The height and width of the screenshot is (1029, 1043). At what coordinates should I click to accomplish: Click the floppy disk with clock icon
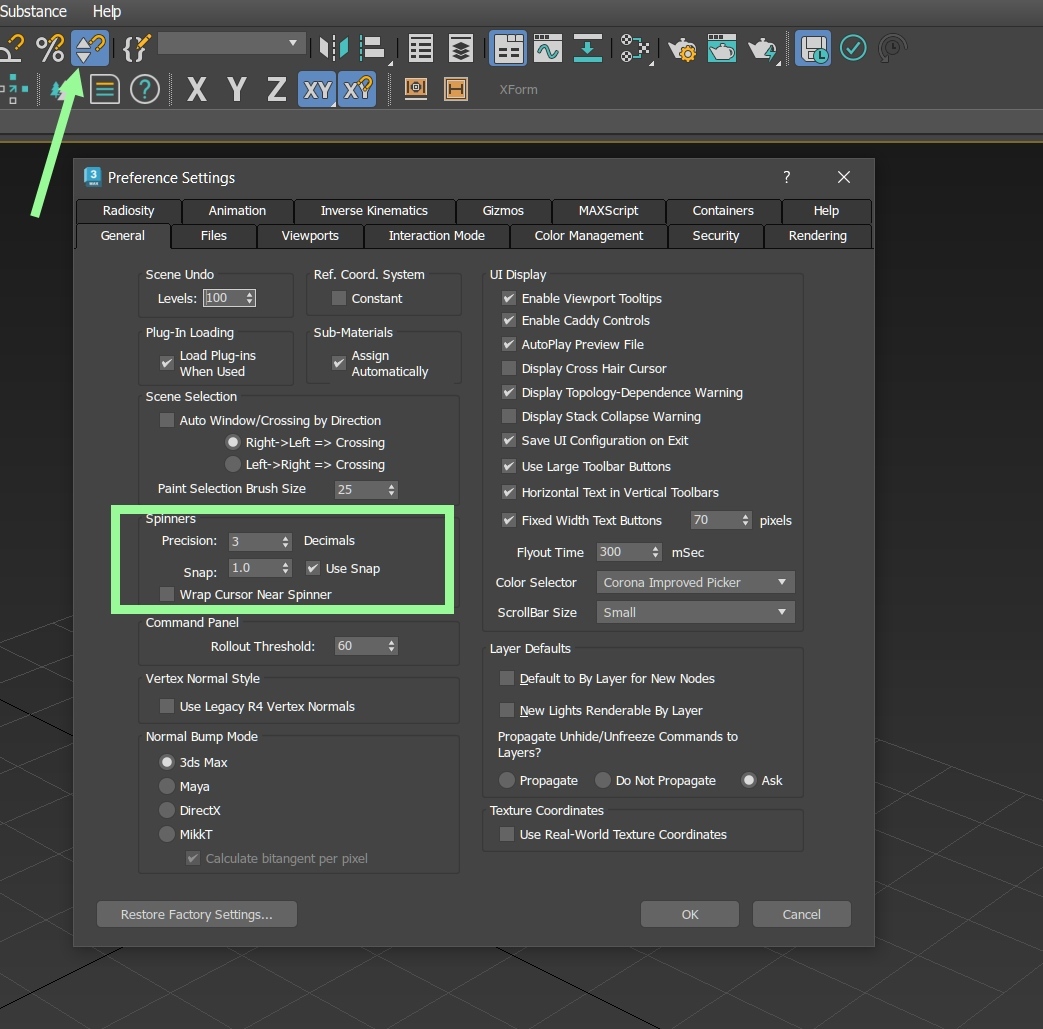tap(813, 49)
